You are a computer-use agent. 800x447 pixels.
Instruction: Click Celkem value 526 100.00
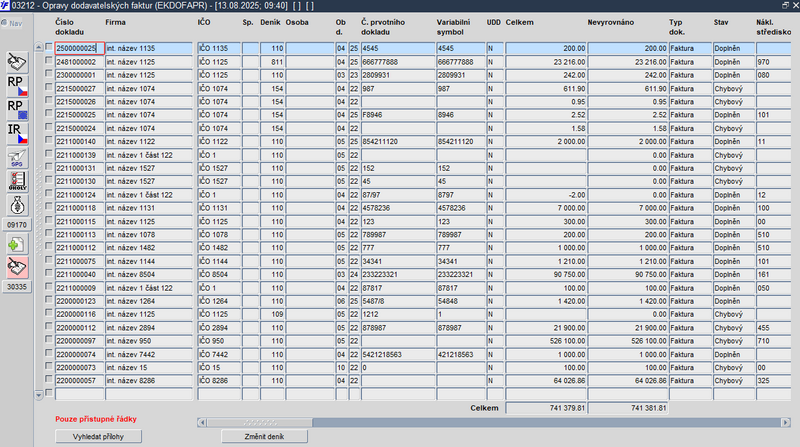click(x=546, y=340)
